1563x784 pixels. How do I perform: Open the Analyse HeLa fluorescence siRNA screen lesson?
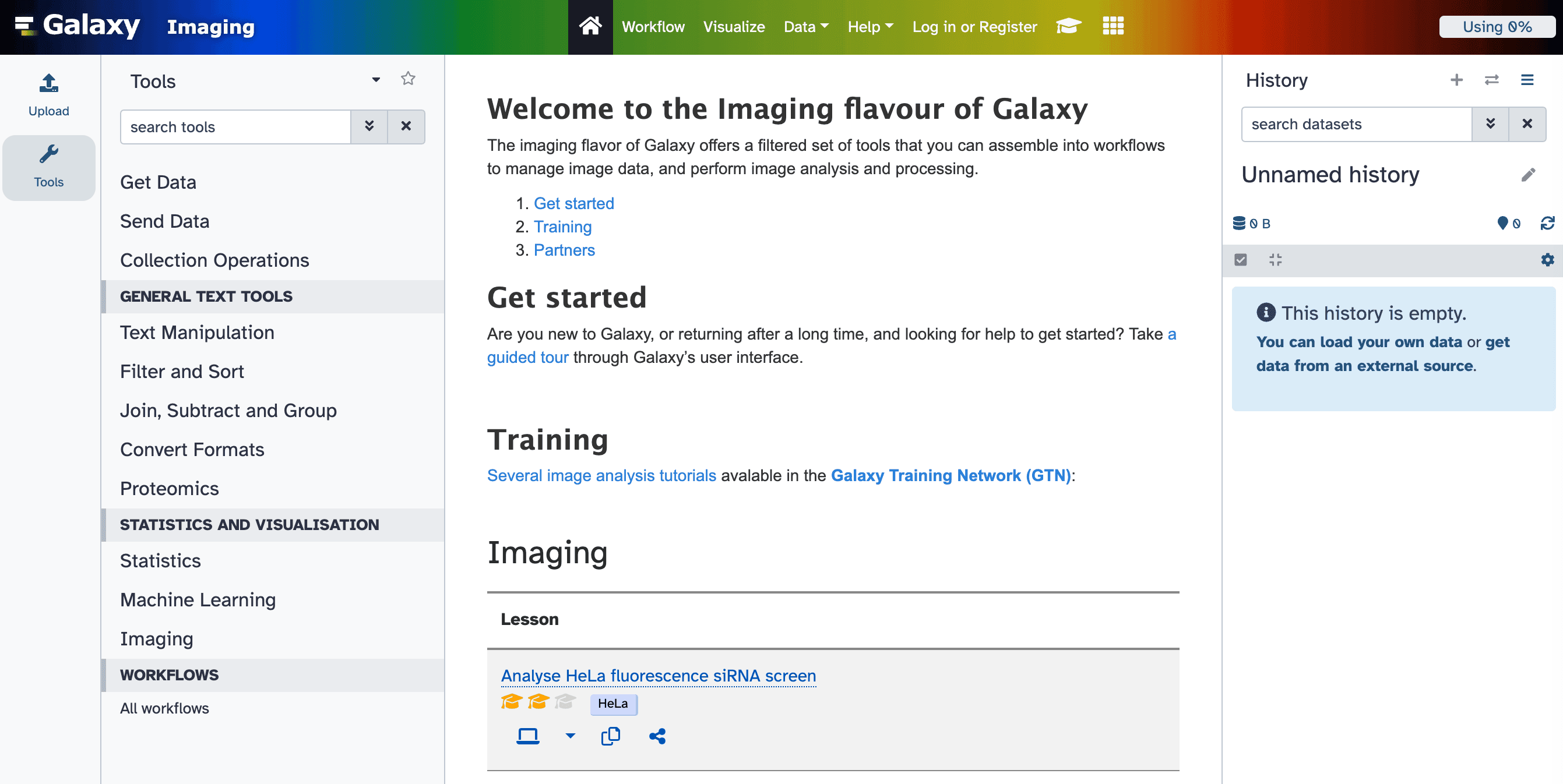tap(658, 676)
